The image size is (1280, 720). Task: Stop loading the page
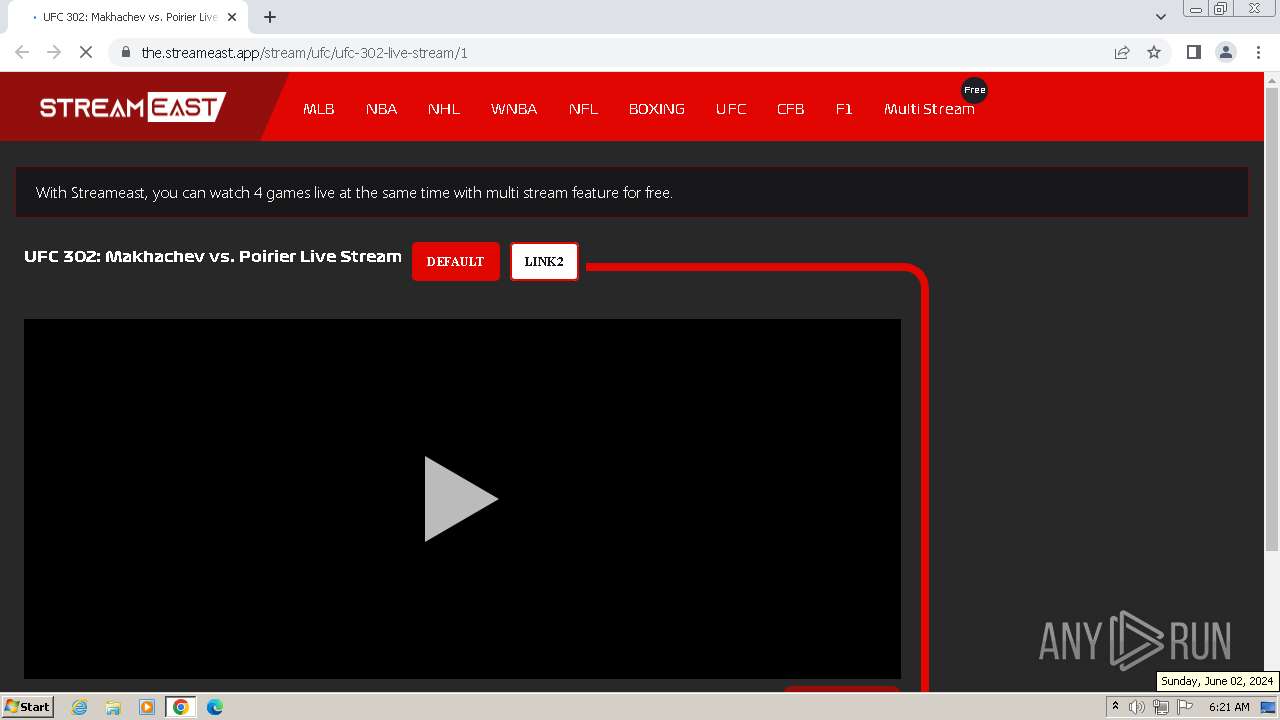86,52
